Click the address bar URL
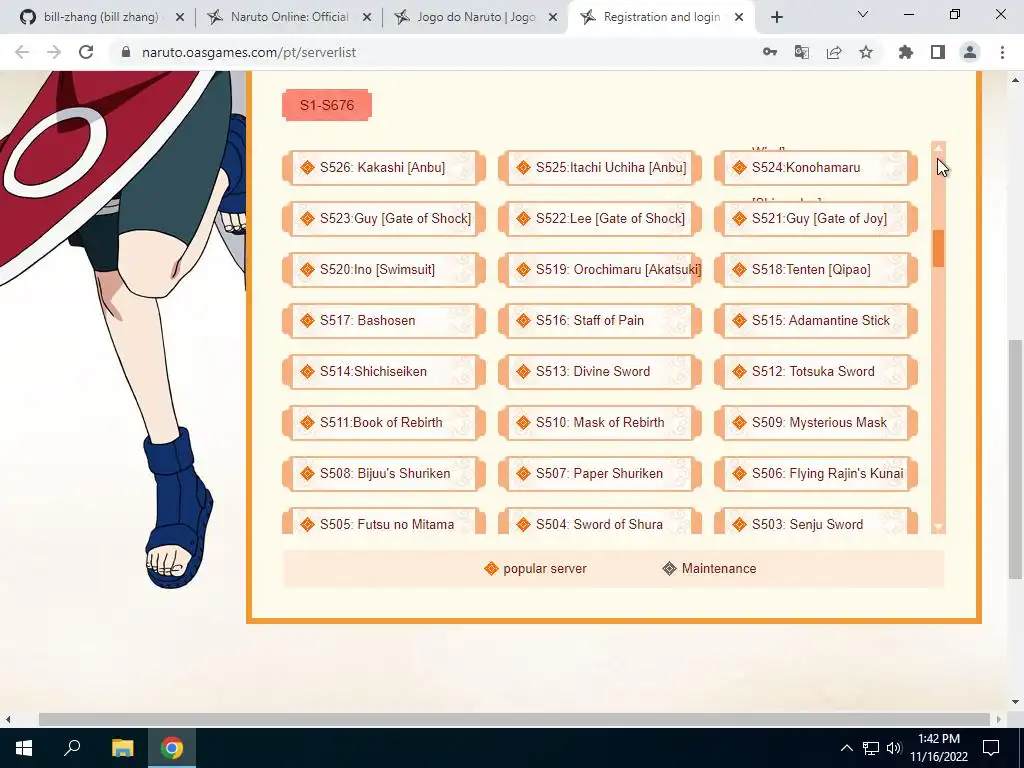 tap(249, 52)
